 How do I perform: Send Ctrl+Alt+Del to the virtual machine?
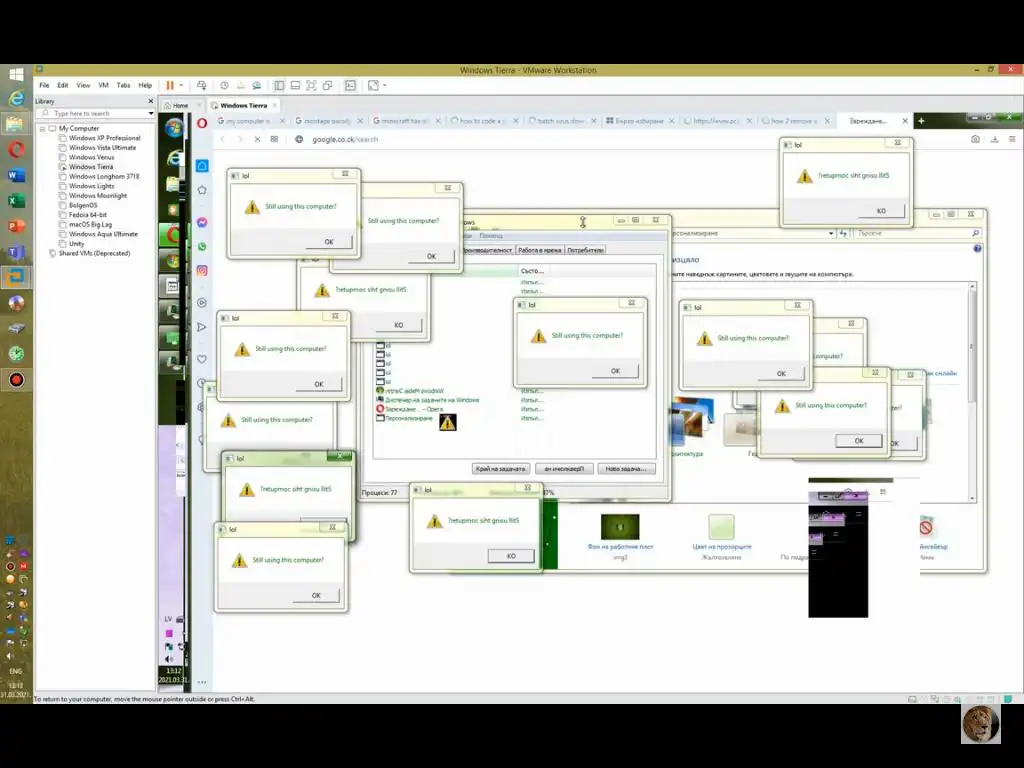(x=202, y=85)
